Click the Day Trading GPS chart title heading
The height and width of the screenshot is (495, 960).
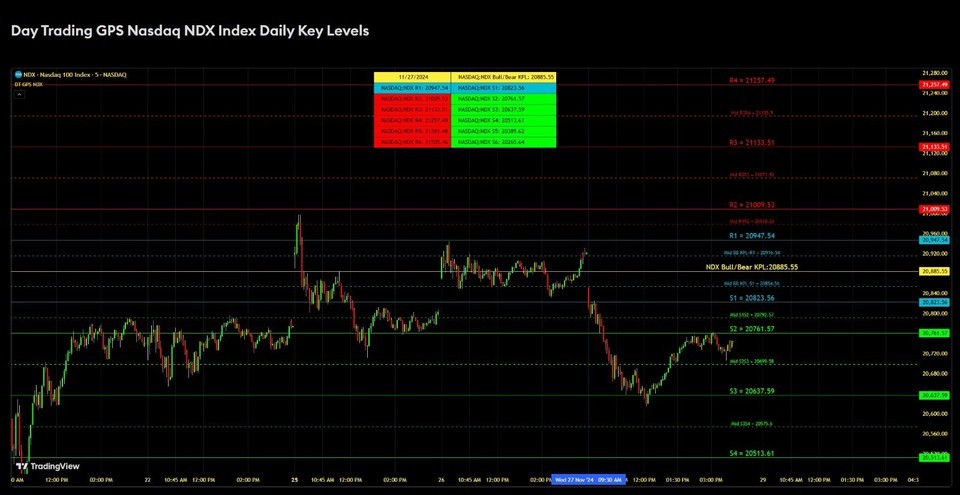pos(190,31)
